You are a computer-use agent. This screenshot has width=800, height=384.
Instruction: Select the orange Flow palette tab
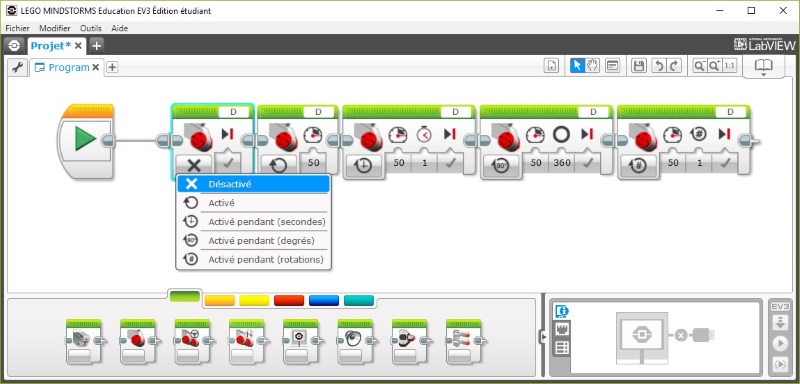[219, 300]
